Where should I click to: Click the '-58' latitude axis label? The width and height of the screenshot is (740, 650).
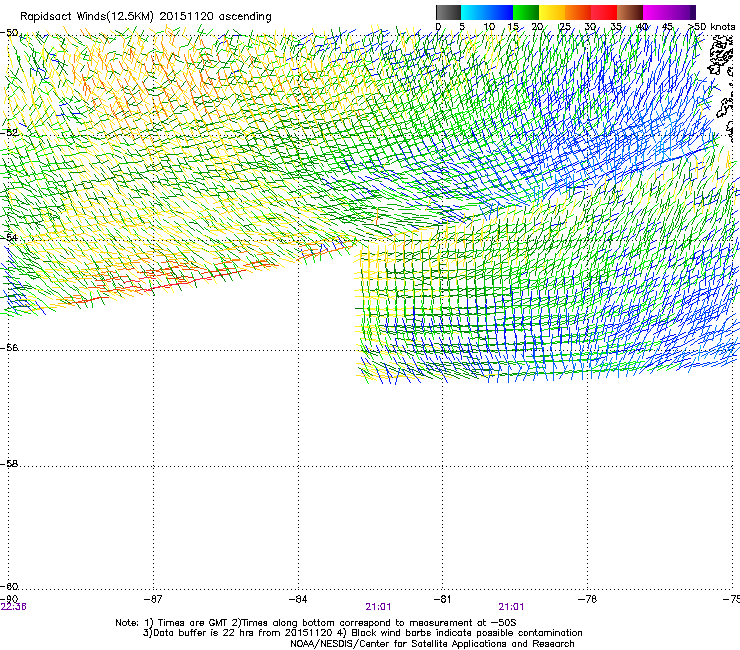pyautogui.click(x=9, y=464)
